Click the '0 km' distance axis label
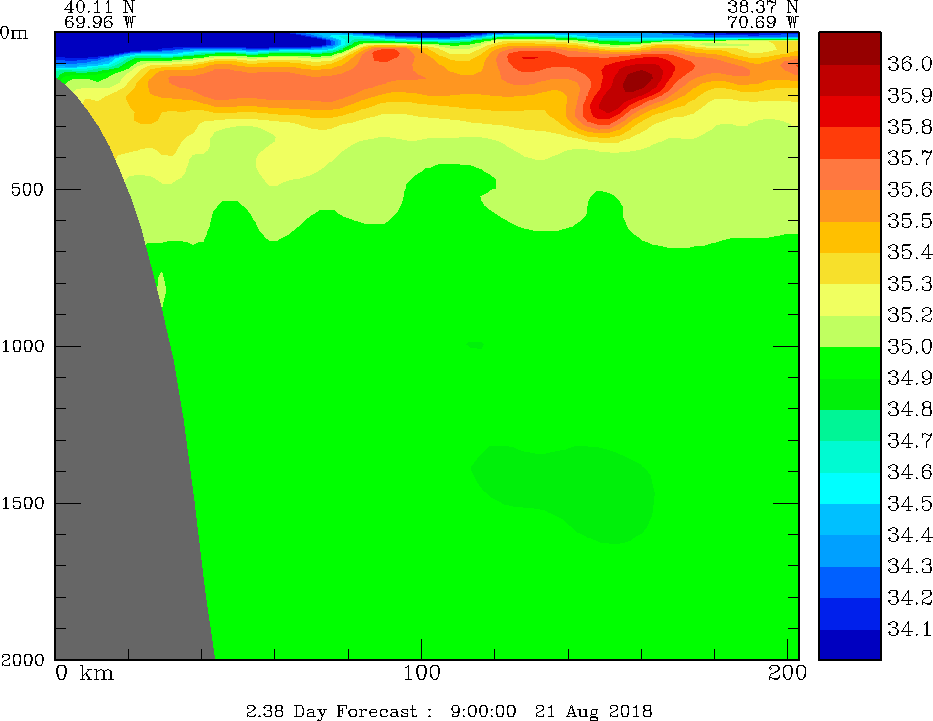The height and width of the screenshot is (721, 933). point(84,673)
